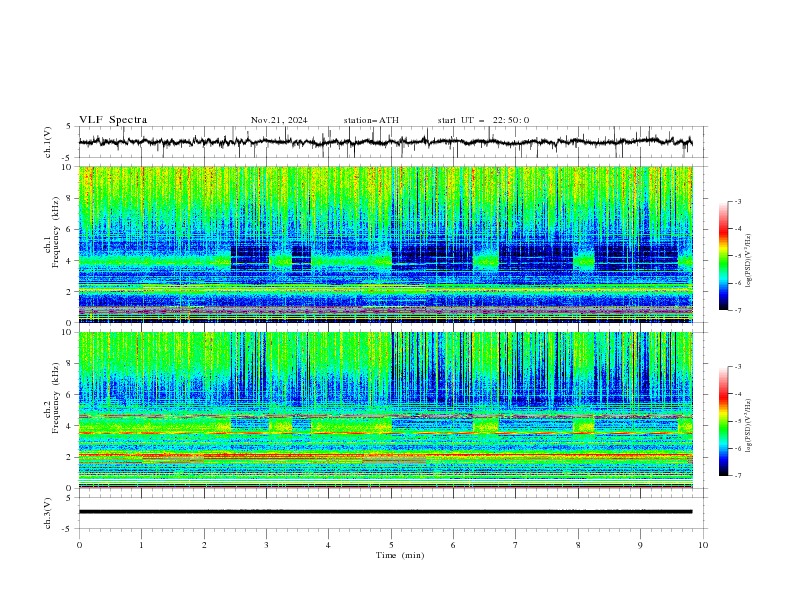Click the 'Time (min)' x-axis title
The width and height of the screenshot is (792, 612).
point(400,555)
